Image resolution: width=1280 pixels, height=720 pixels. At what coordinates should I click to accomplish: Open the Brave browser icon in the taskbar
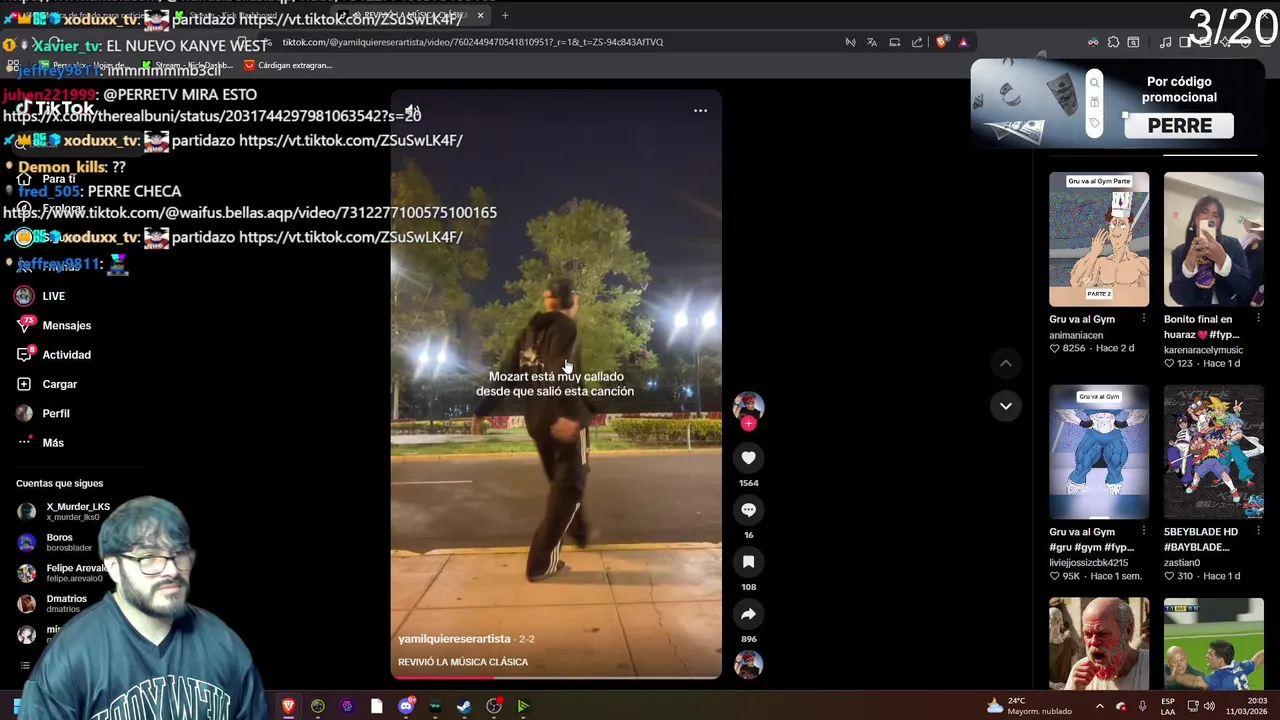point(288,706)
